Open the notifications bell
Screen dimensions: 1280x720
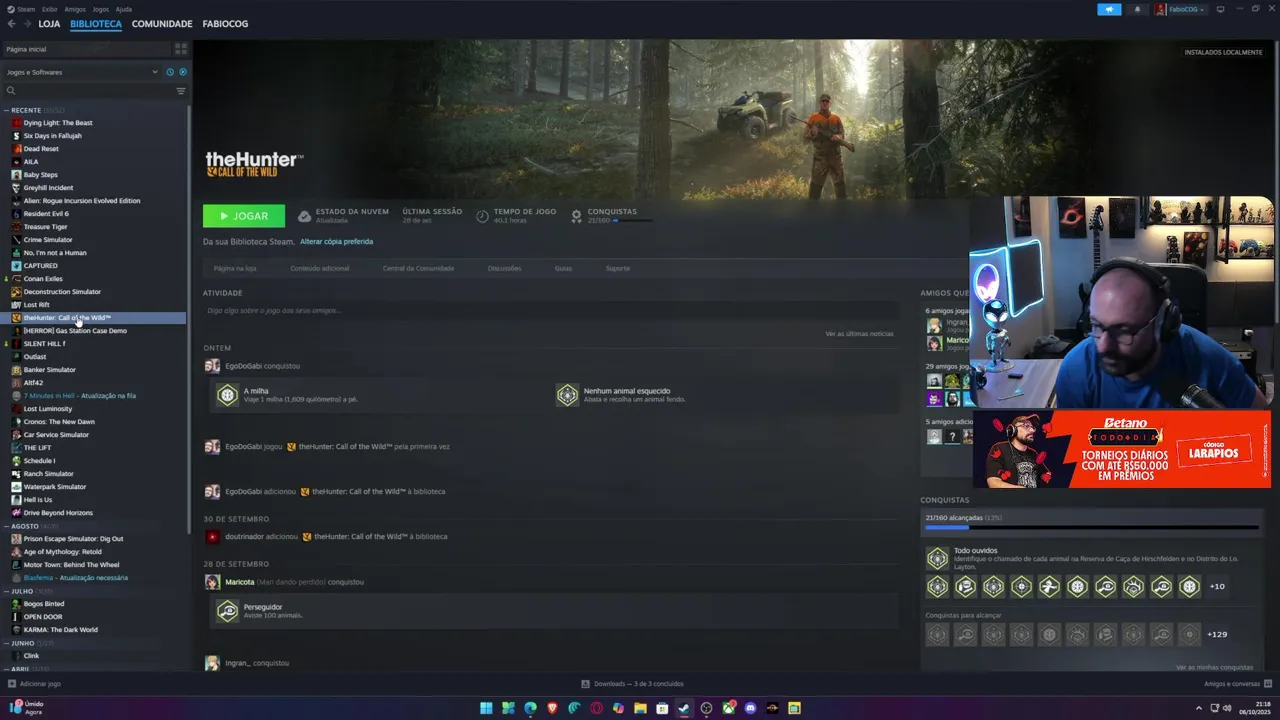pos(1137,9)
